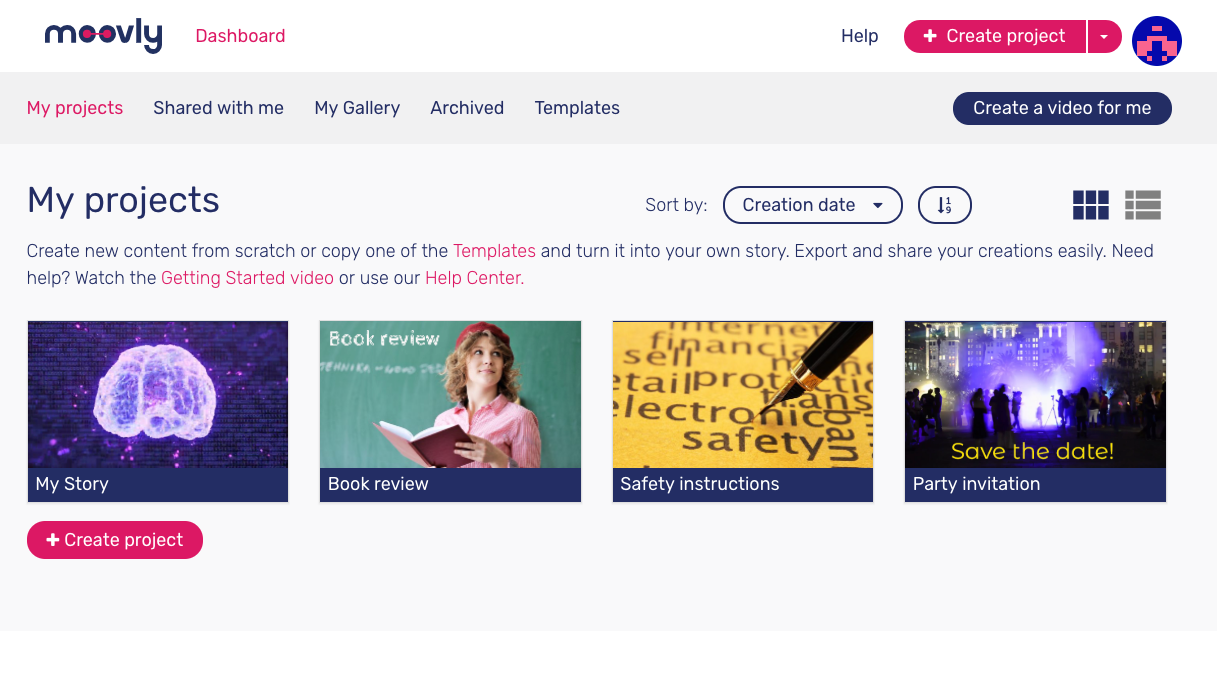The height and width of the screenshot is (673, 1217).
Task: Select the Templates tab
Action: (577, 108)
